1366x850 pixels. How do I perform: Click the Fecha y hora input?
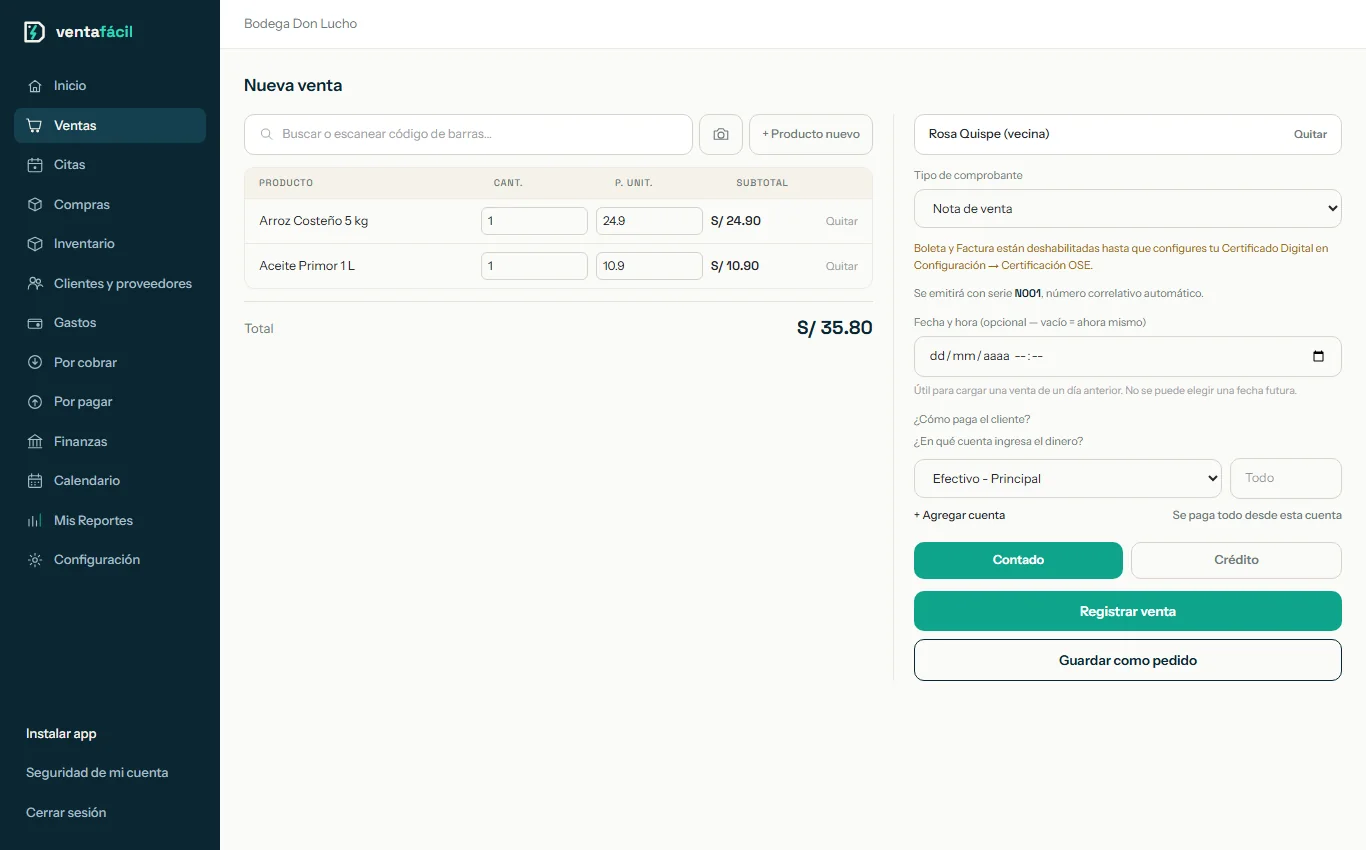tap(1128, 356)
